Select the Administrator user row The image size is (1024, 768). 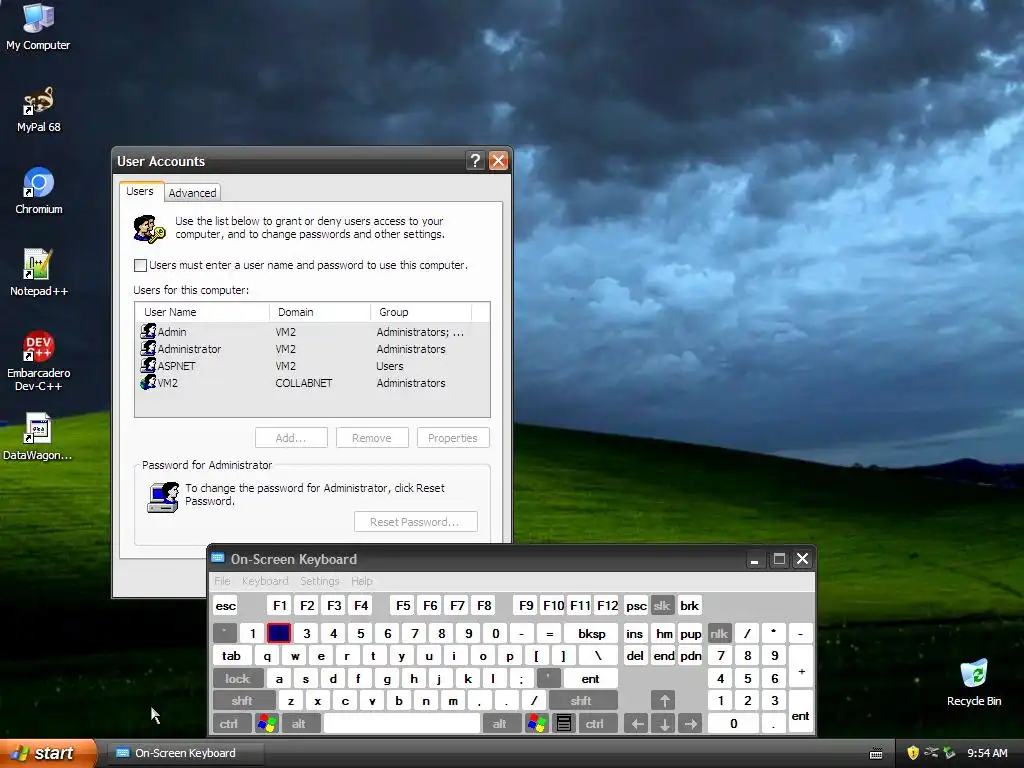click(x=312, y=349)
